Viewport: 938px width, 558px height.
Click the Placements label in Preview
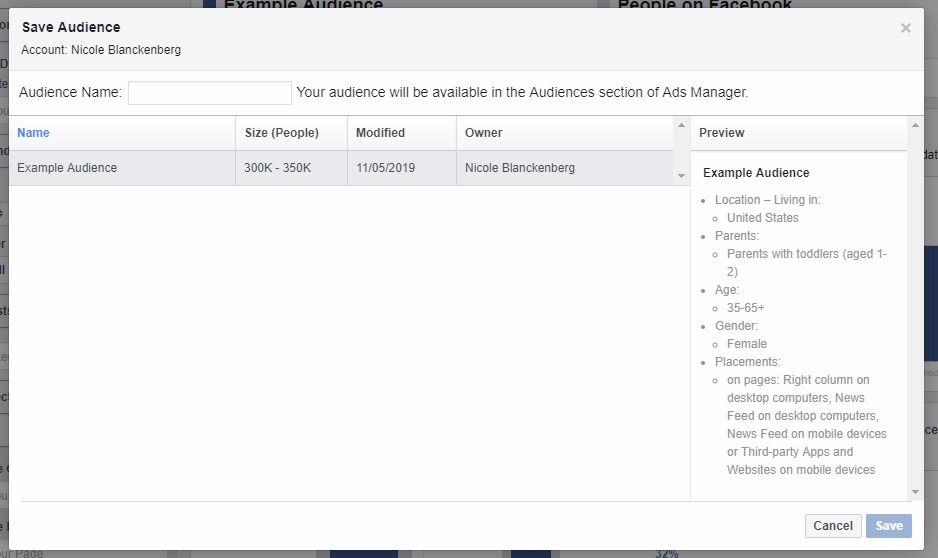pos(748,362)
